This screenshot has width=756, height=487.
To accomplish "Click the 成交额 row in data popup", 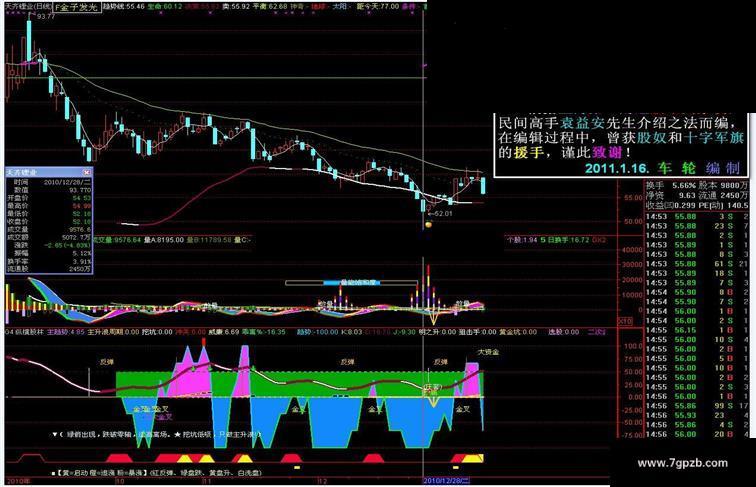I will tap(49, 237).
